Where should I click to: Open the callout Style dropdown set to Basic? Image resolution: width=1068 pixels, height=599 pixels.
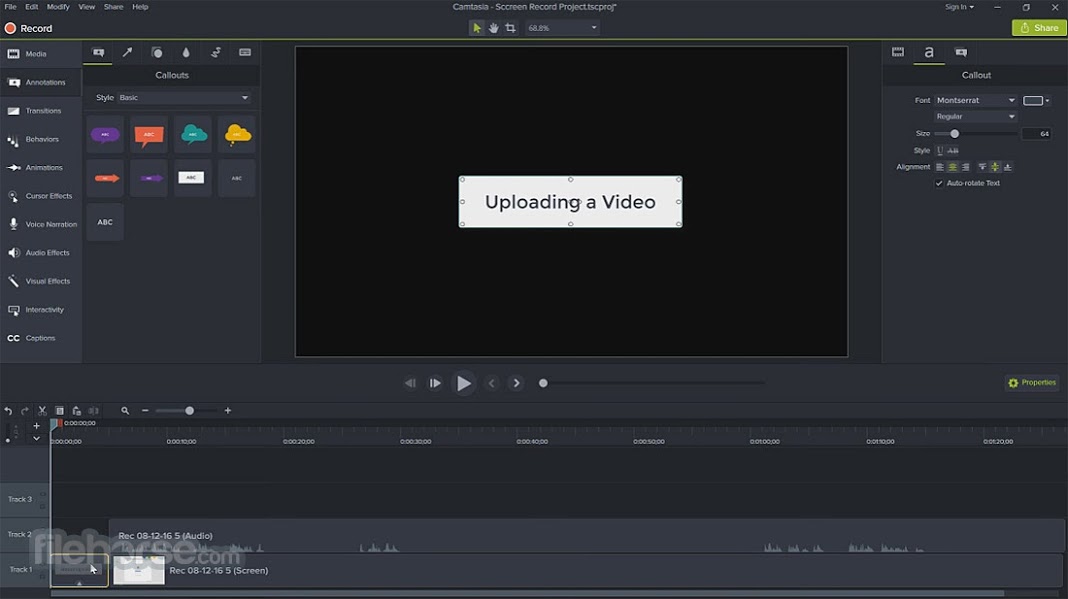point(183,97)
